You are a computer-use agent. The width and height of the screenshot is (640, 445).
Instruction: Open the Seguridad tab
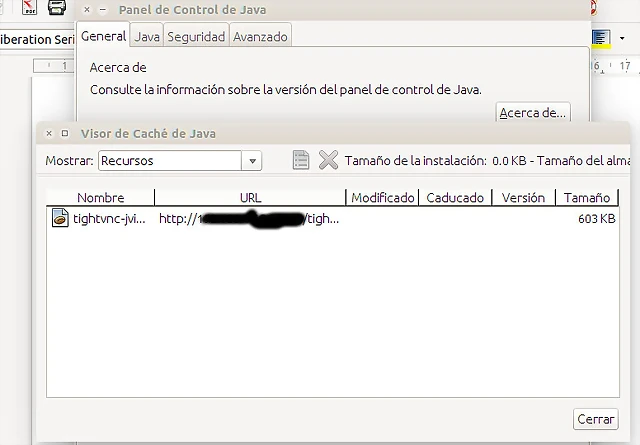pos(196,37)
